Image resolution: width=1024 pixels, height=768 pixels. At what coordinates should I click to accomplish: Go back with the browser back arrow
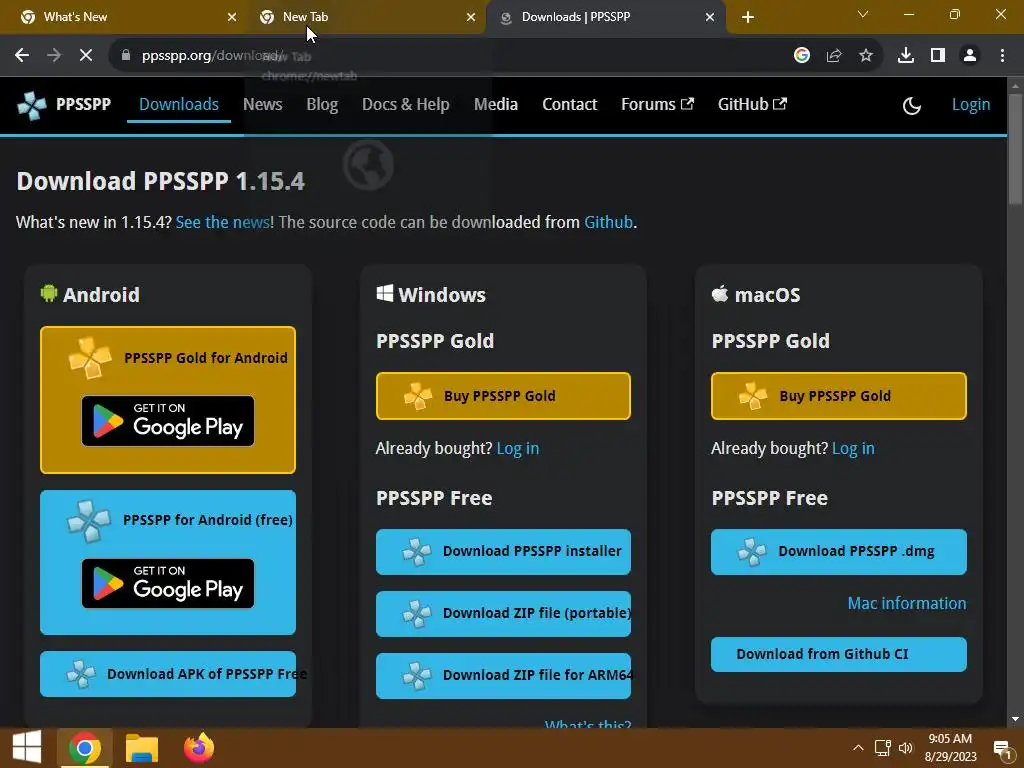pyautogui.click(x=22, y=56)
